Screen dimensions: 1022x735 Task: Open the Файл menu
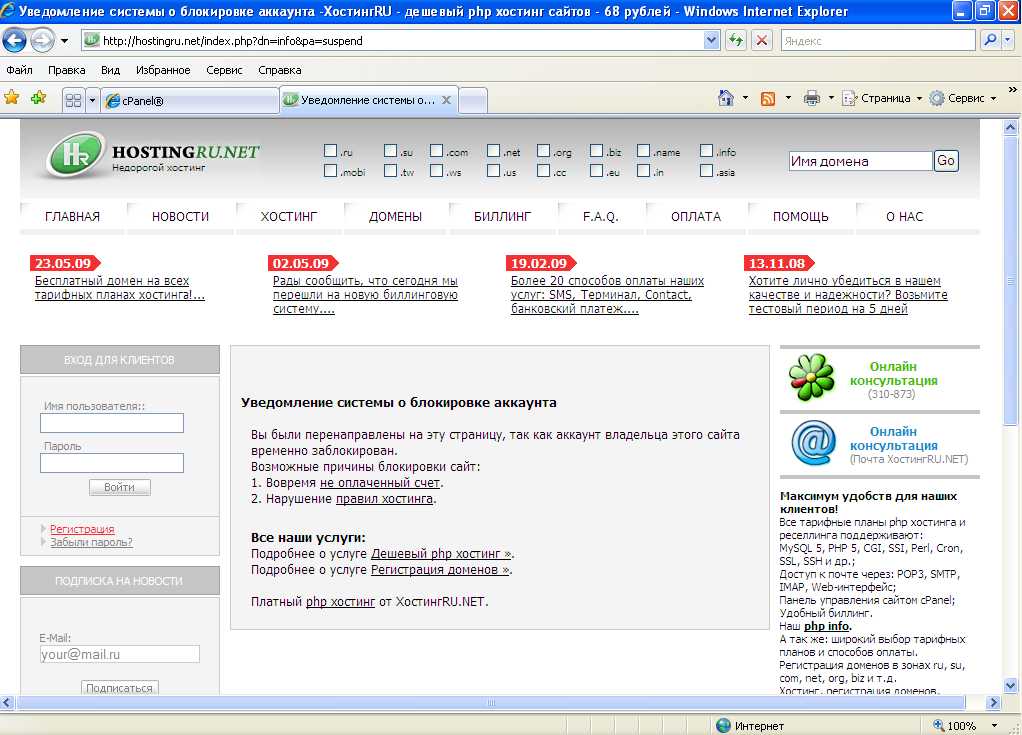tap(20, 70)
